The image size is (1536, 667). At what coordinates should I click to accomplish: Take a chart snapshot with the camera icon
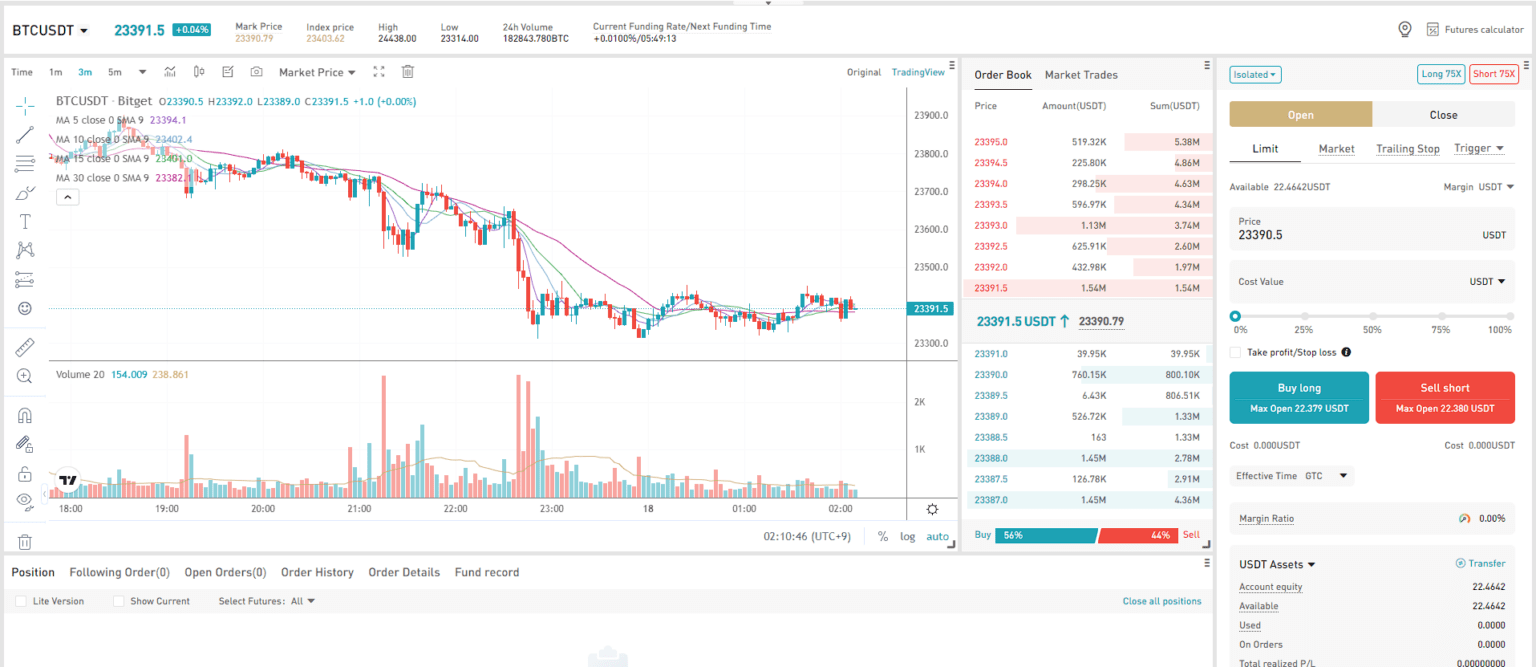pos(255,71)
